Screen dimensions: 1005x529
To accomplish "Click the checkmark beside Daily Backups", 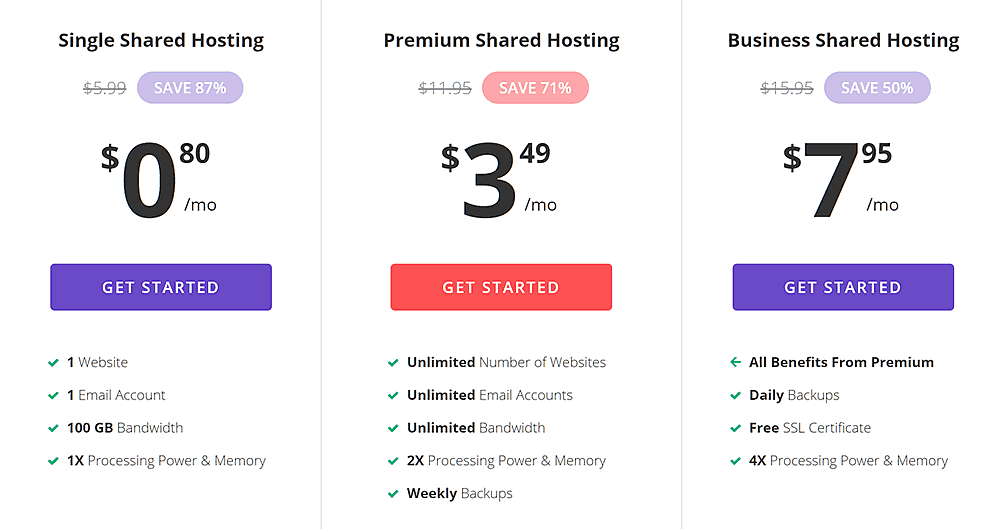I will [x=735, y=396].
